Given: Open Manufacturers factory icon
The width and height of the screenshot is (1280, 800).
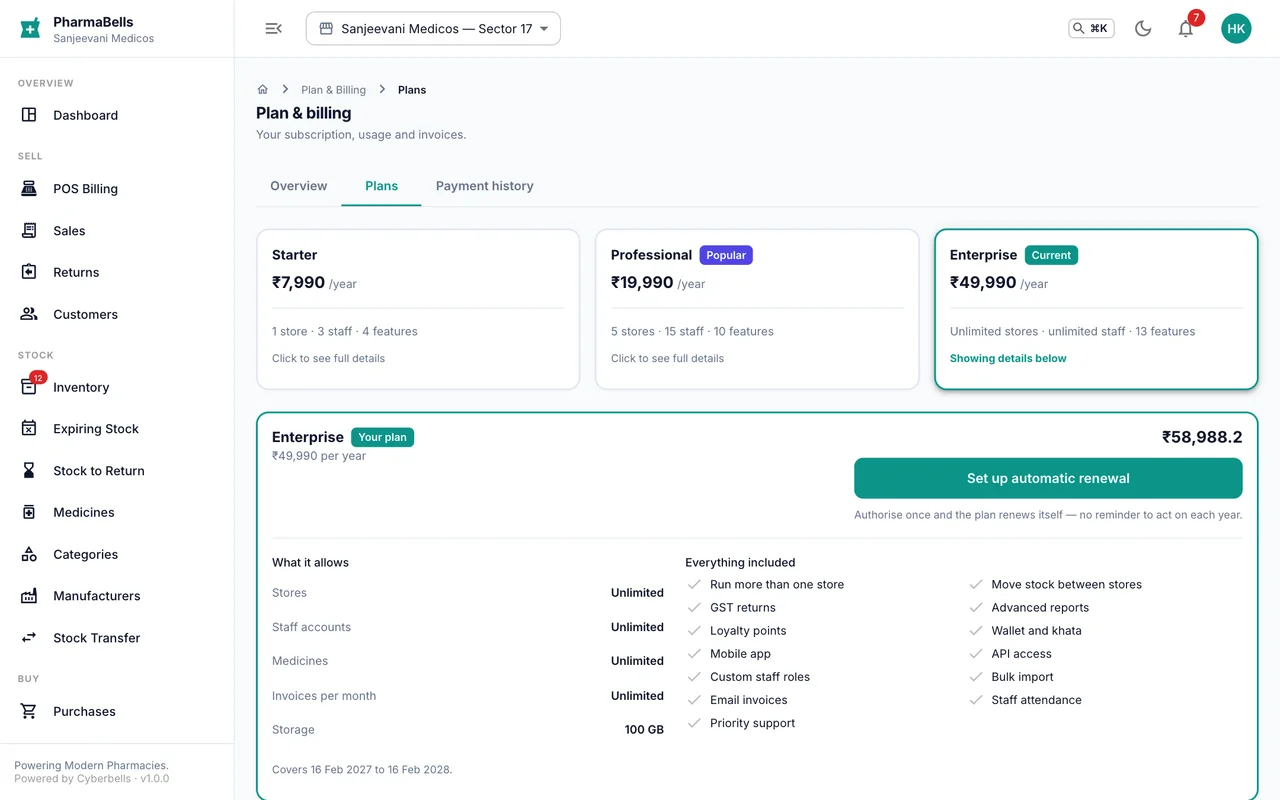Looking at the screenshot, I should (29, 596).
